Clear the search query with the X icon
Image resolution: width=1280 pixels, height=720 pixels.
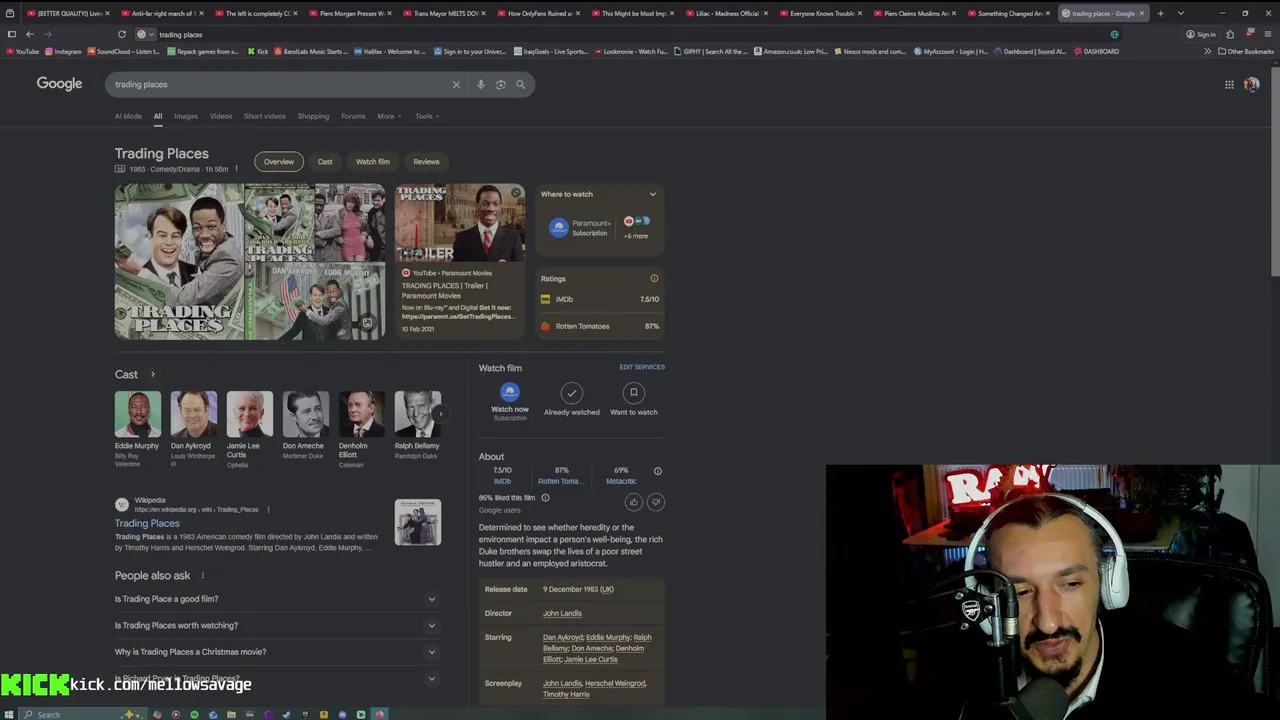456,85
